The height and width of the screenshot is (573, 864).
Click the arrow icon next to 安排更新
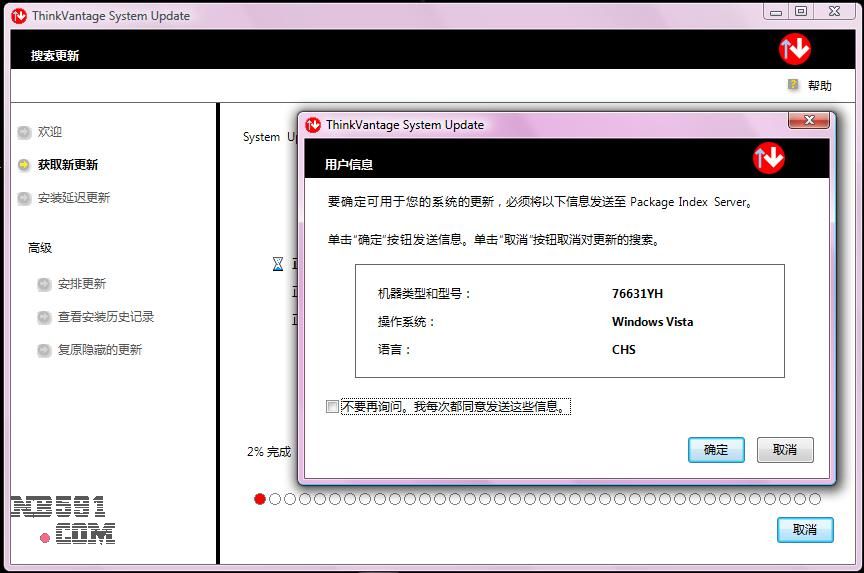coord(44,284)
